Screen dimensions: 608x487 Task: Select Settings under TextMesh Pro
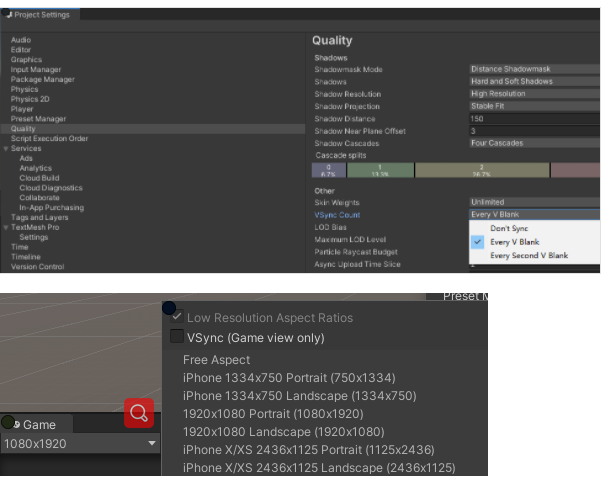[x=34, y=237]
